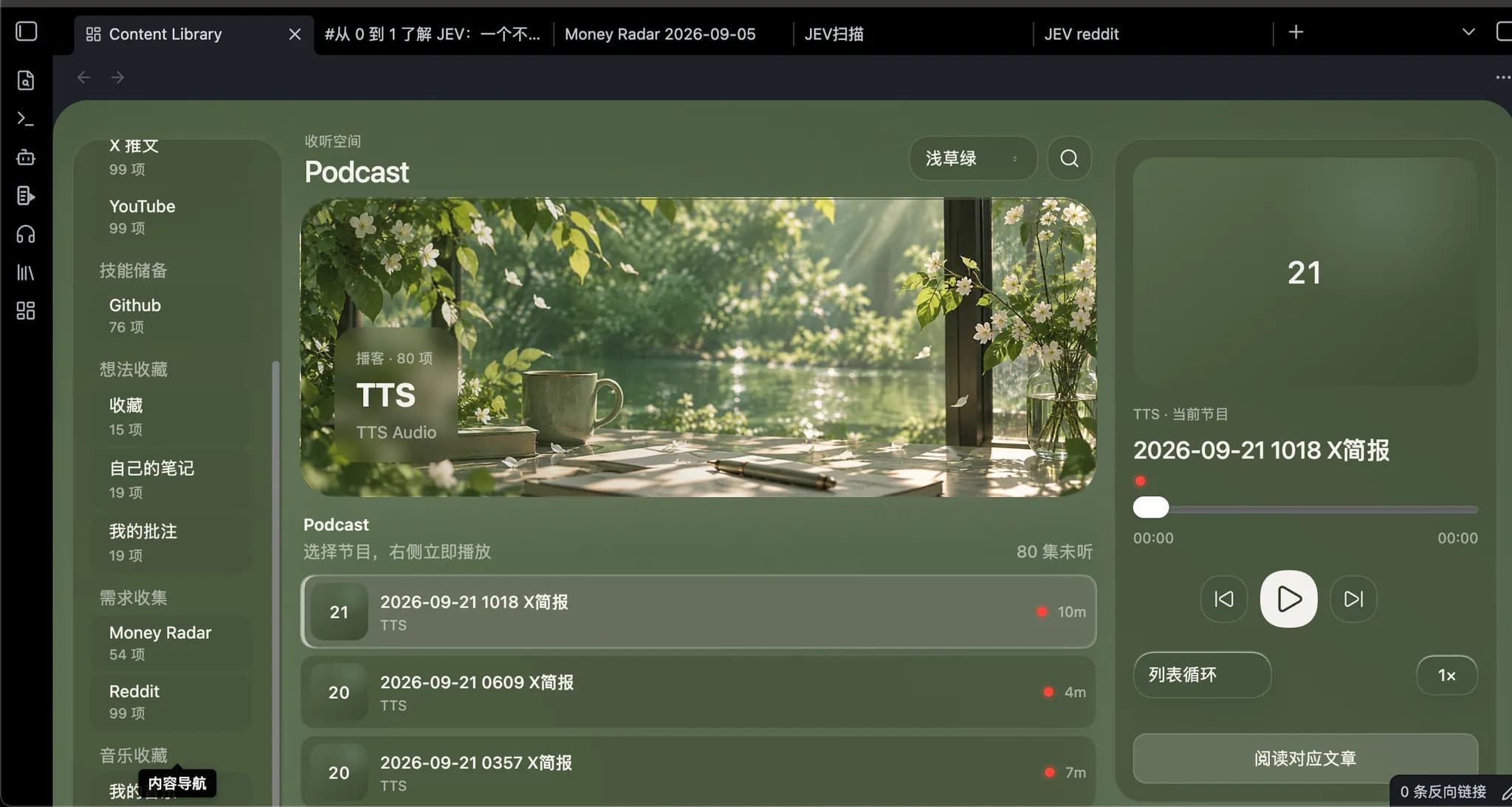Image resolution: width=1512 pixels, height=807 pixels.
Task: Select episode 2026-09-21 0357 X简报
Action: pos(698,772)
